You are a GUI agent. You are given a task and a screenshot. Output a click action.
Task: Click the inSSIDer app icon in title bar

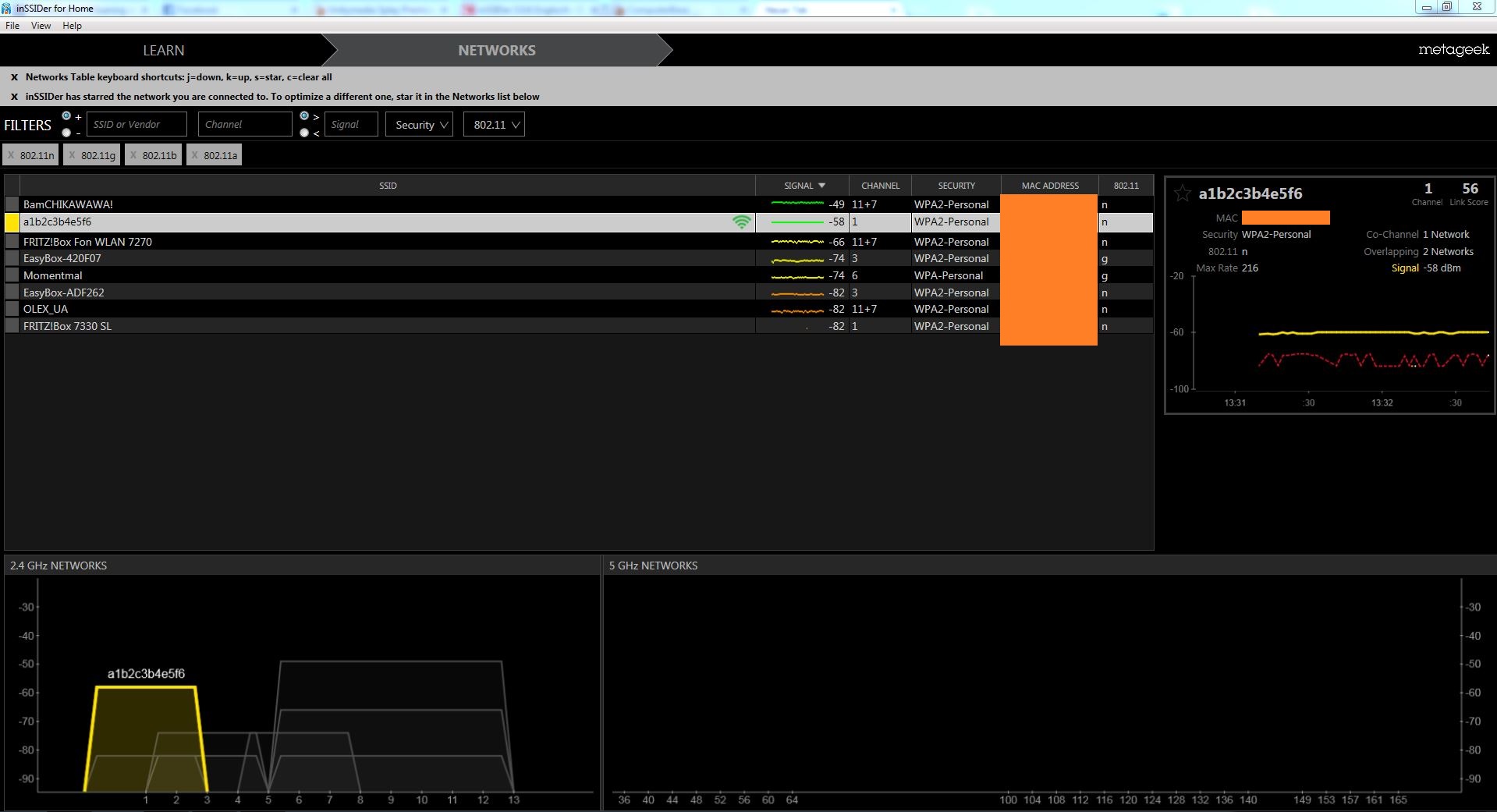[7, 8]
